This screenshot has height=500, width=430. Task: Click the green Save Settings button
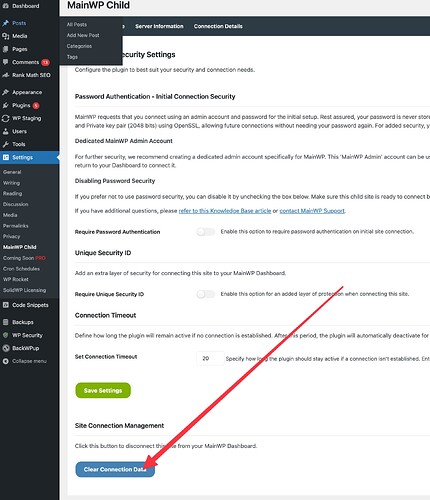(x=103, y=390)
